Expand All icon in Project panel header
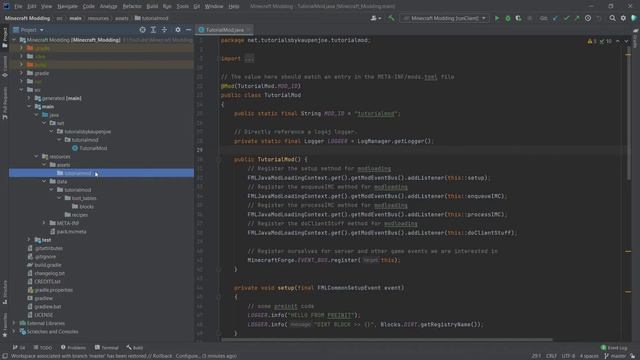The height and width of the screenshot is (360, 640). [x=153, y=30]
